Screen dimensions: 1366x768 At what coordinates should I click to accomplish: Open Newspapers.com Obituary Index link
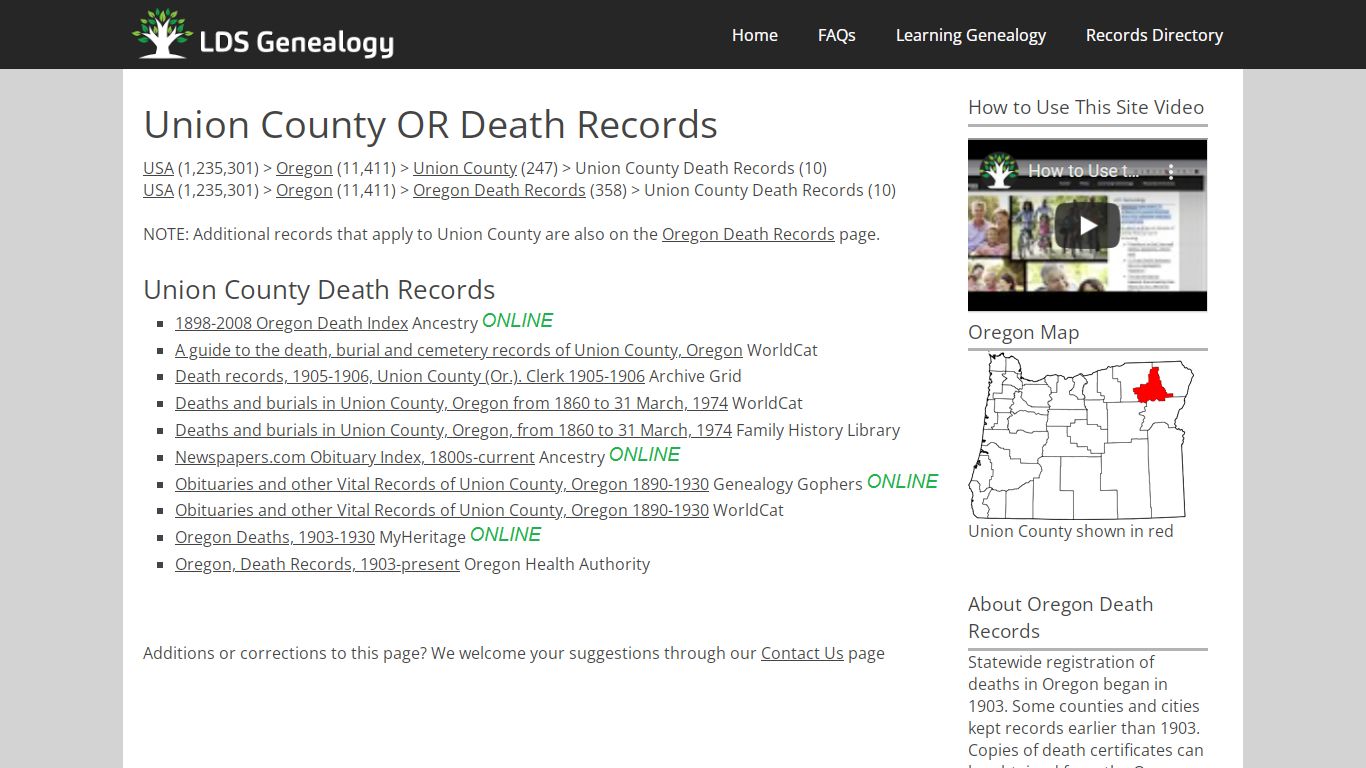coord(355,457)
